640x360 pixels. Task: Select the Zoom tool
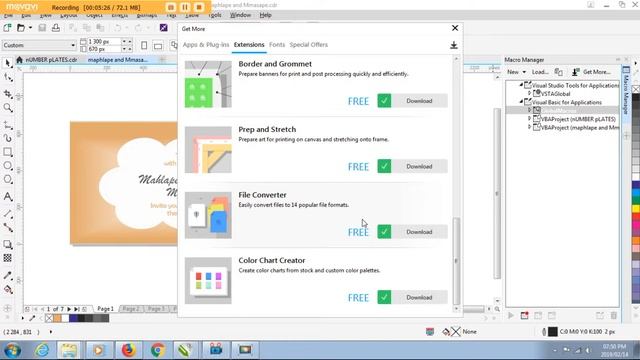tap(8, 108)
